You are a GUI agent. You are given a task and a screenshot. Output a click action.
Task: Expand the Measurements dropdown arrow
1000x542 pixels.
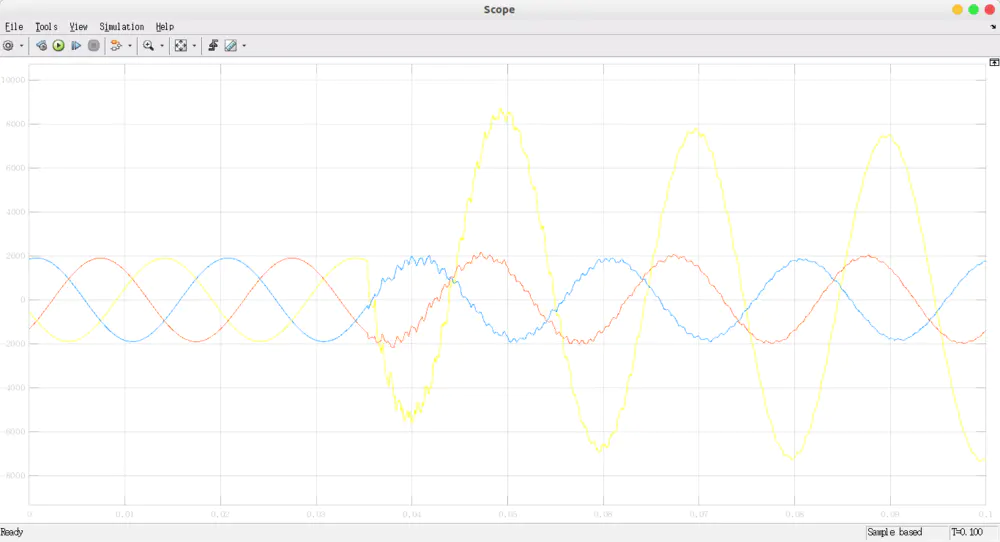[244, 46]
